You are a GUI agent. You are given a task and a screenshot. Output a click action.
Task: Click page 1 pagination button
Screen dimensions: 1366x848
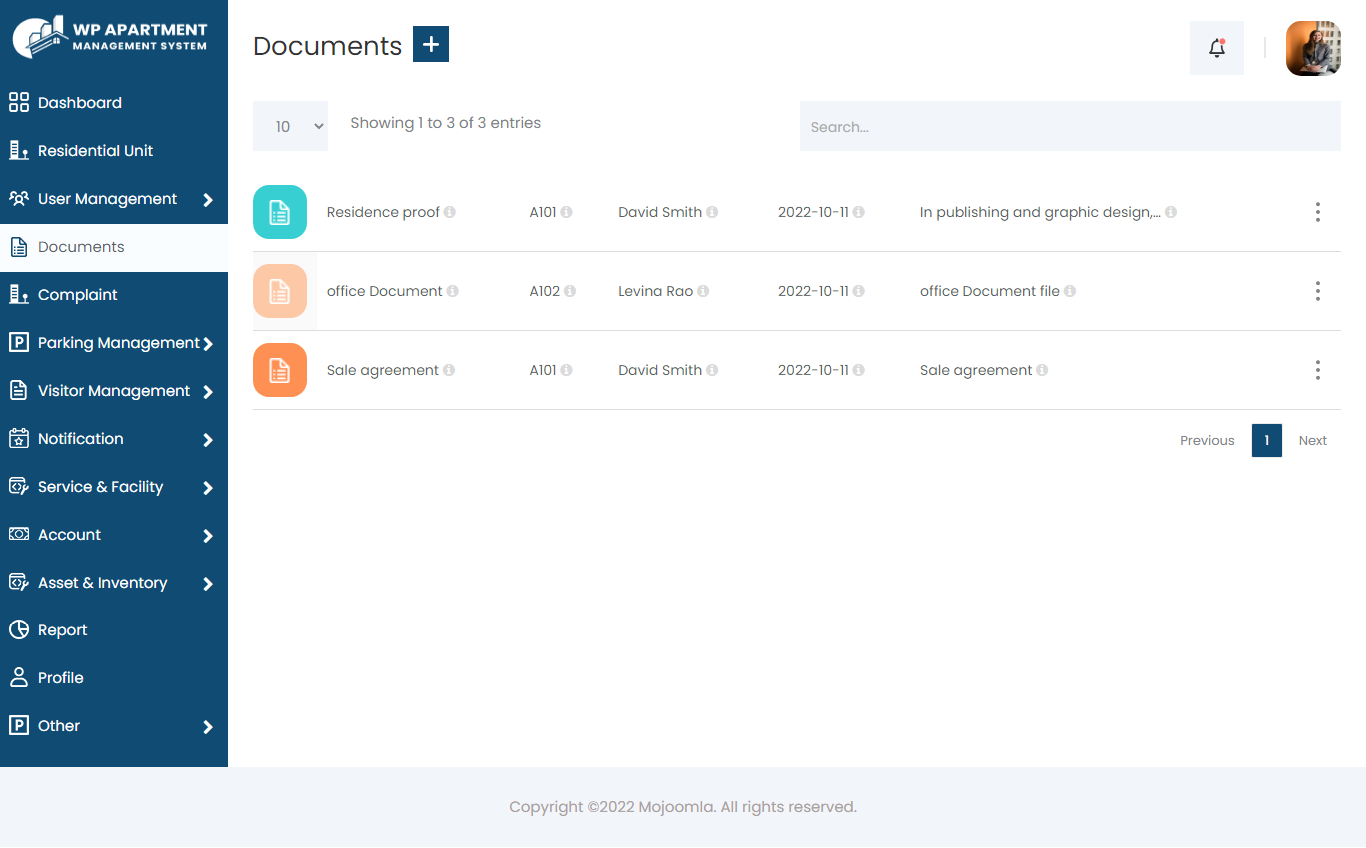[x=1267, y=440]
